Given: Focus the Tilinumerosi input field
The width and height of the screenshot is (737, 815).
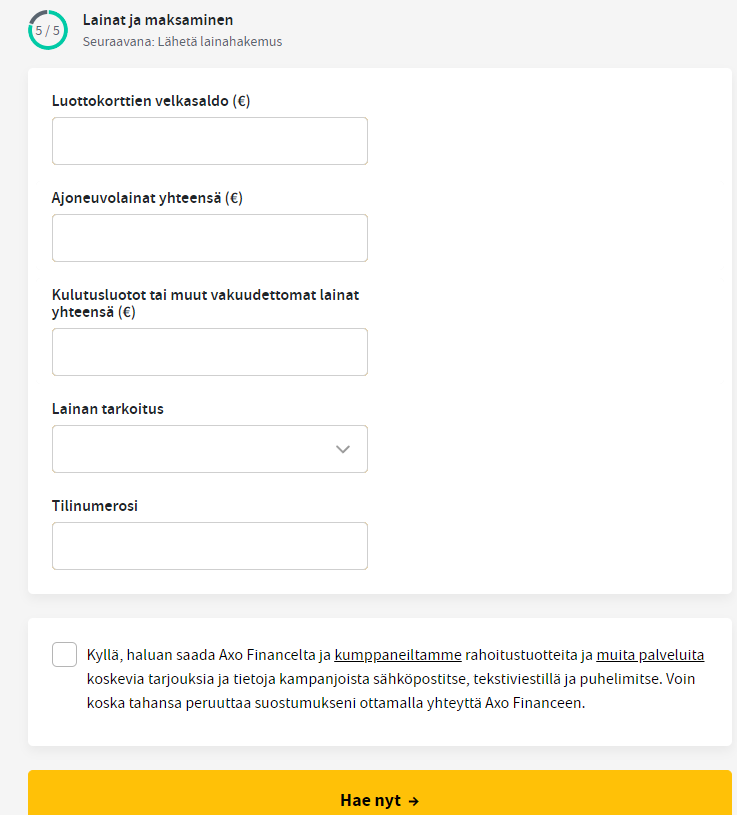Looking at the screenshot, I should click(210, 546).
